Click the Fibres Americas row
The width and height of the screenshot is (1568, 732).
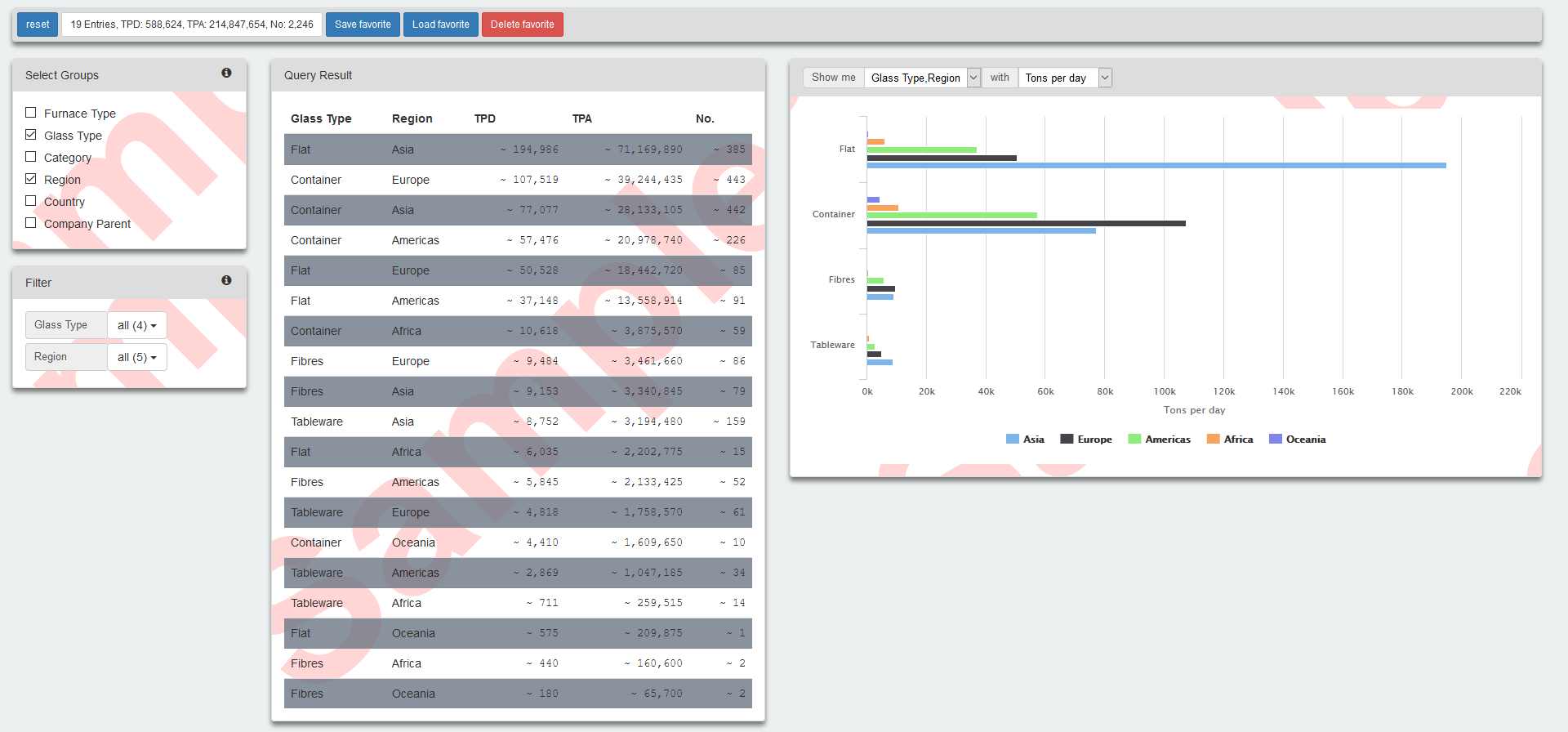pos(518,482)
